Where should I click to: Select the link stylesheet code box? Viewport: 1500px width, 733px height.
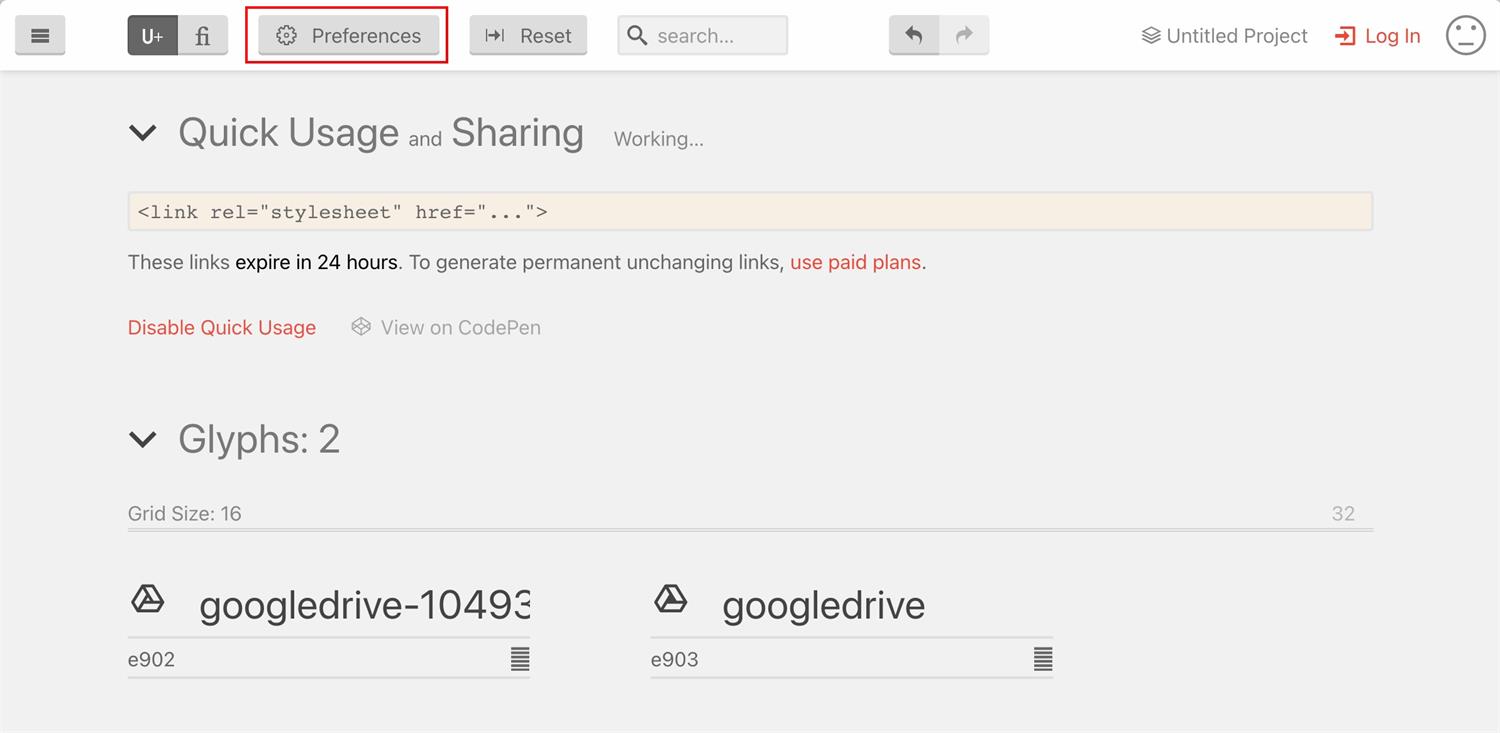click(x=750, y=212)
